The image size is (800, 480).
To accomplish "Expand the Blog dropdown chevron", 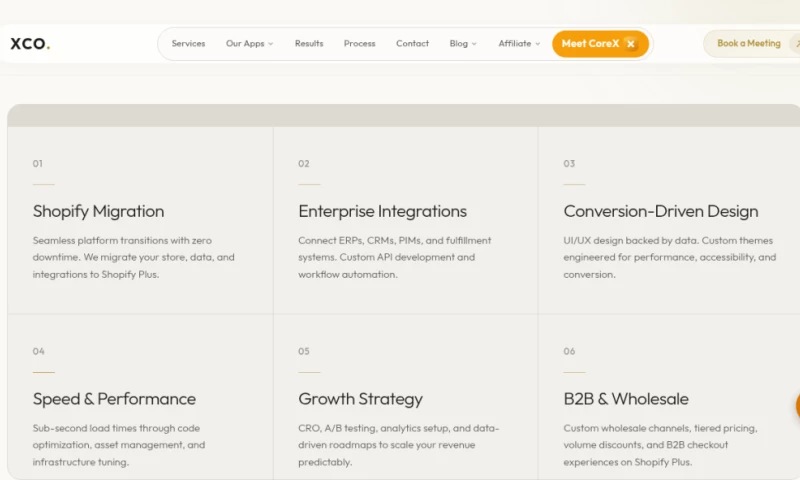I will pos(474,44).
